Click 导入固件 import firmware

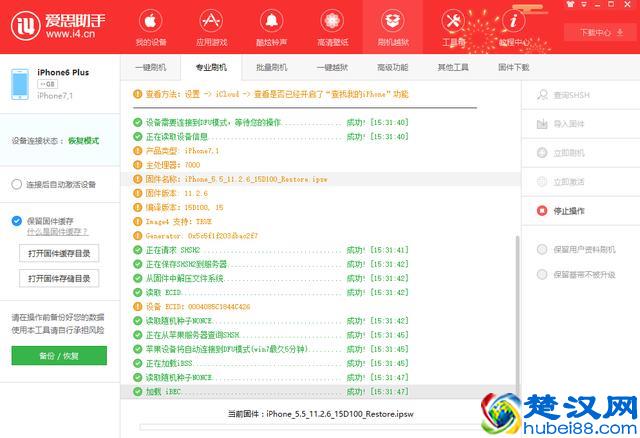(x=580, y=124)
